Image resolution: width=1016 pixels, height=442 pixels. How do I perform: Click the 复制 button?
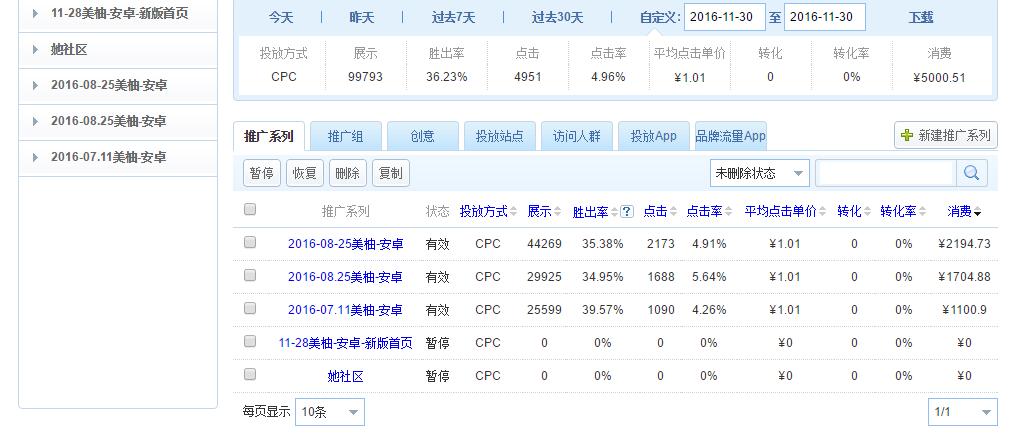[391, 173]
